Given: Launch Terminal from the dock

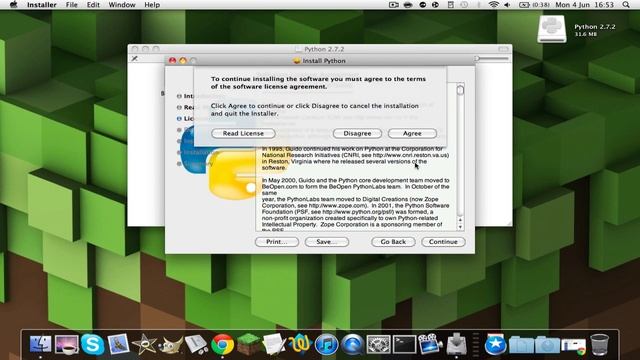Looking at the screenshot, I should (404, 344).
